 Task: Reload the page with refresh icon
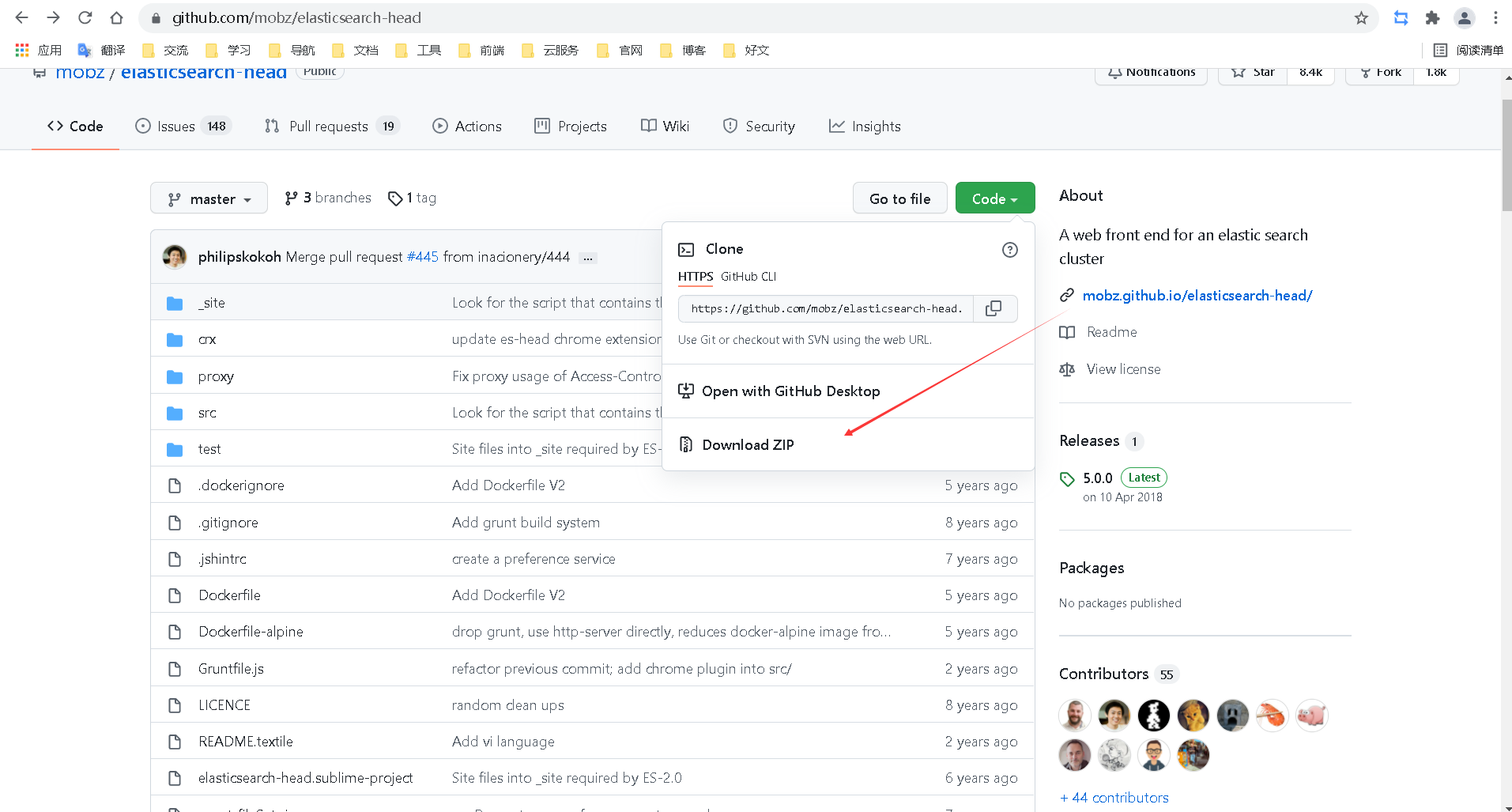pos(85,17)
